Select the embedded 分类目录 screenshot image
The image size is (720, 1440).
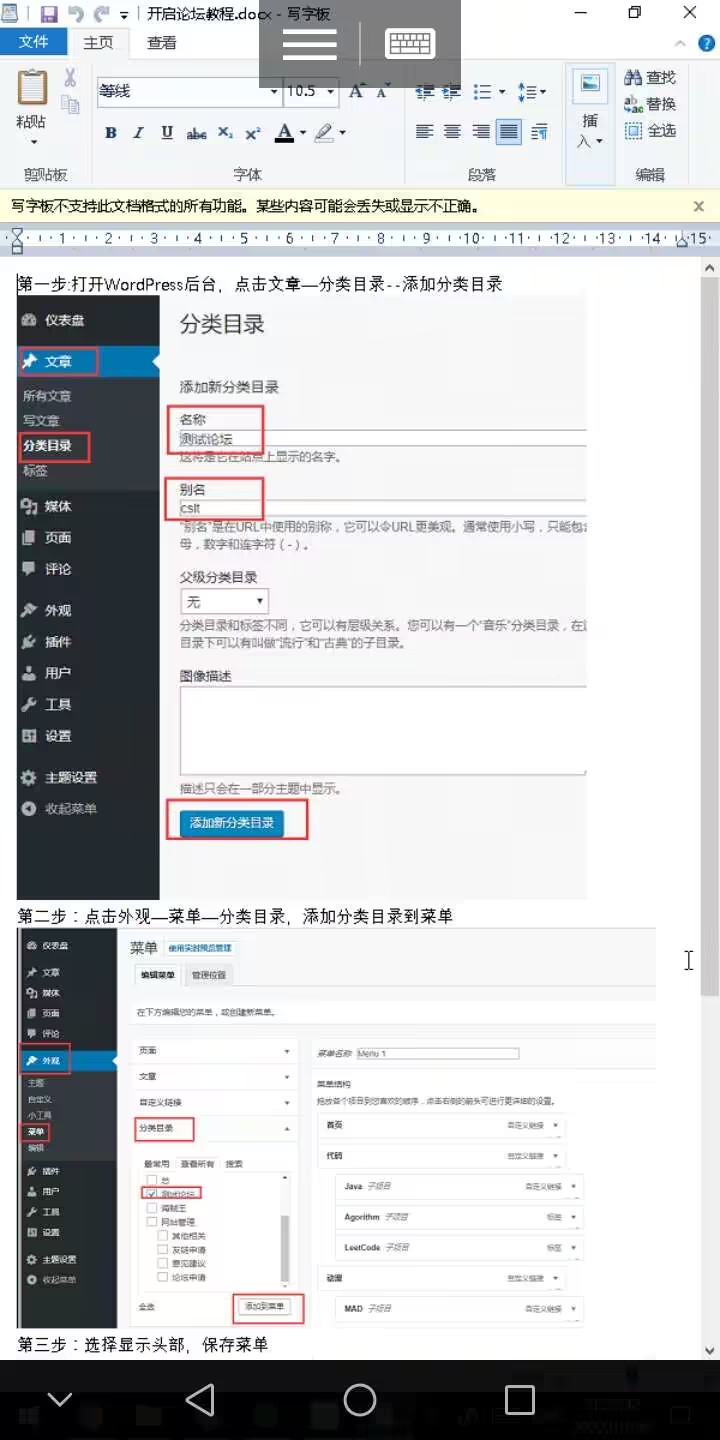point(302,597)
